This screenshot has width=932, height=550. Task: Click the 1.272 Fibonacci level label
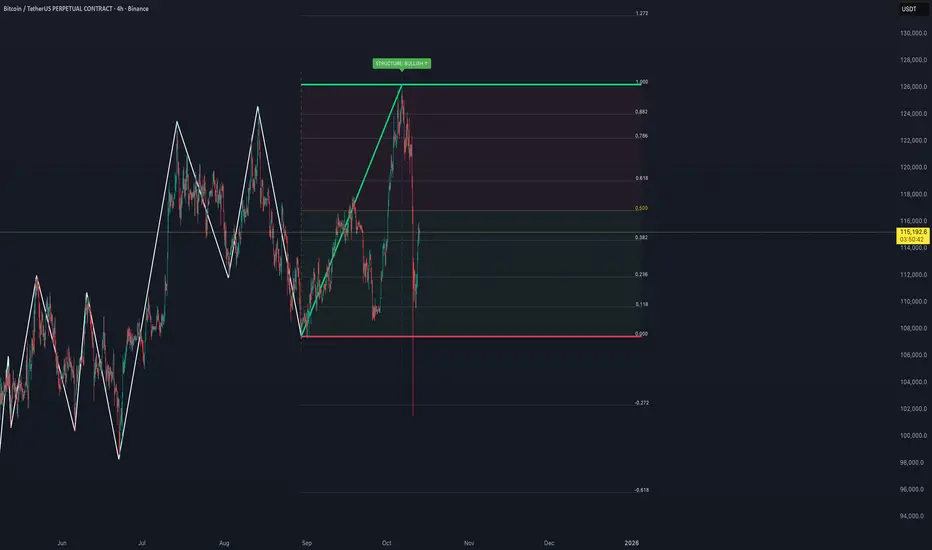coord(641,13)
